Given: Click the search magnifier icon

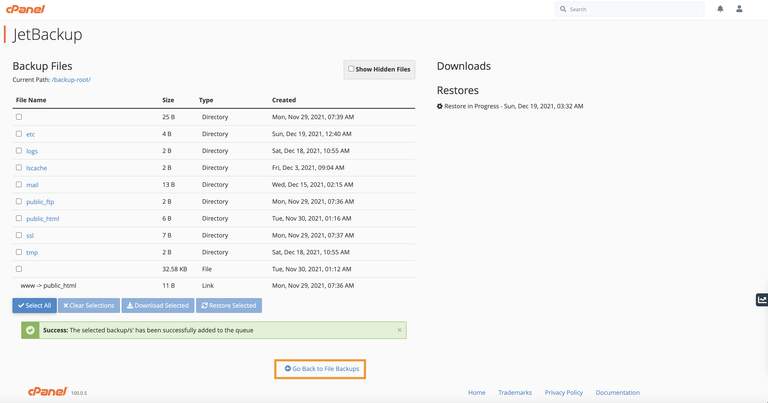Looking at the screenshot, I should click(x=563, y=9).
